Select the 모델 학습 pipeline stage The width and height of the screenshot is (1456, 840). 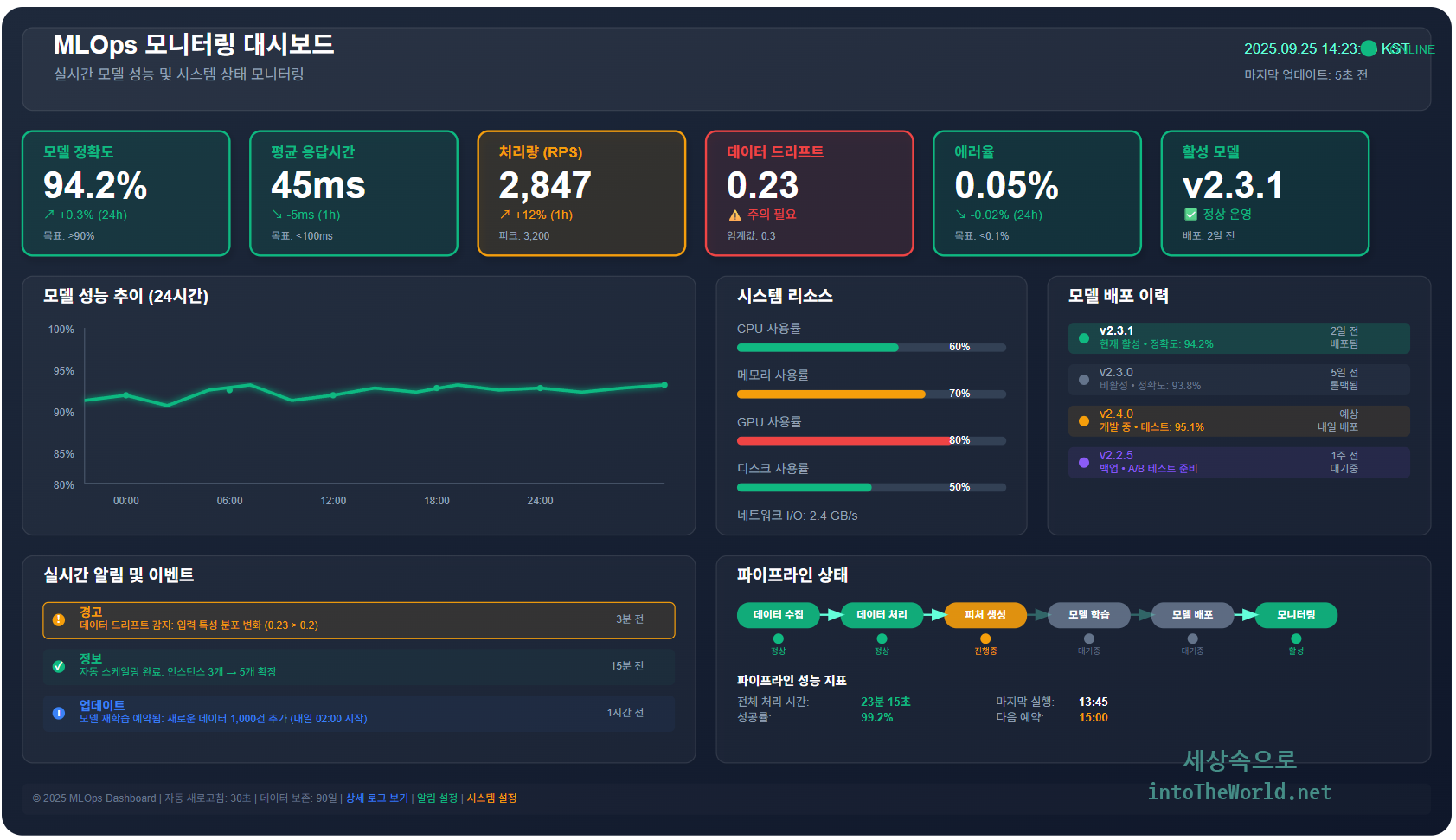[1088, 615]
